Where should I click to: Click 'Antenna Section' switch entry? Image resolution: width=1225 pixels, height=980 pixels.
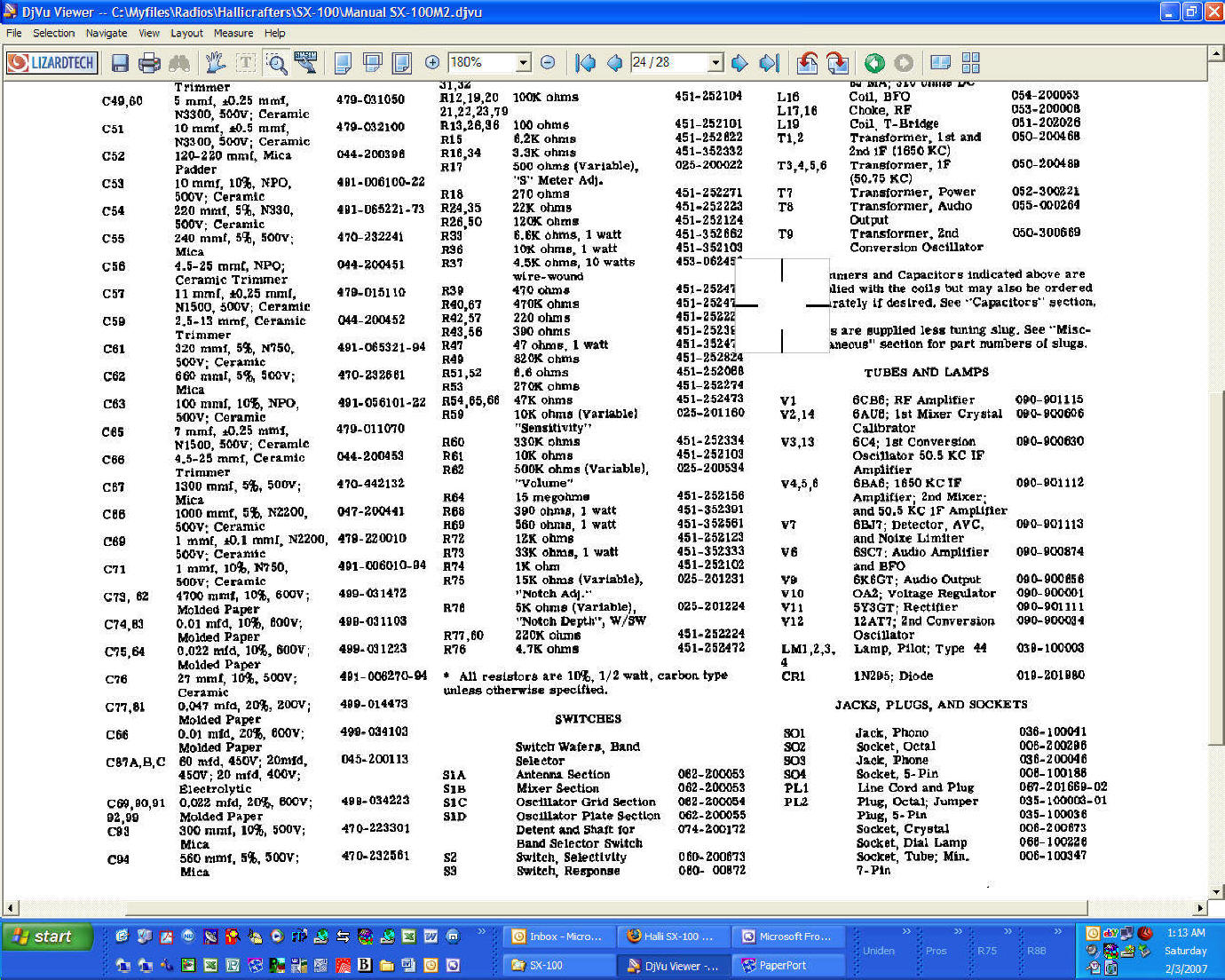(563, 774)
